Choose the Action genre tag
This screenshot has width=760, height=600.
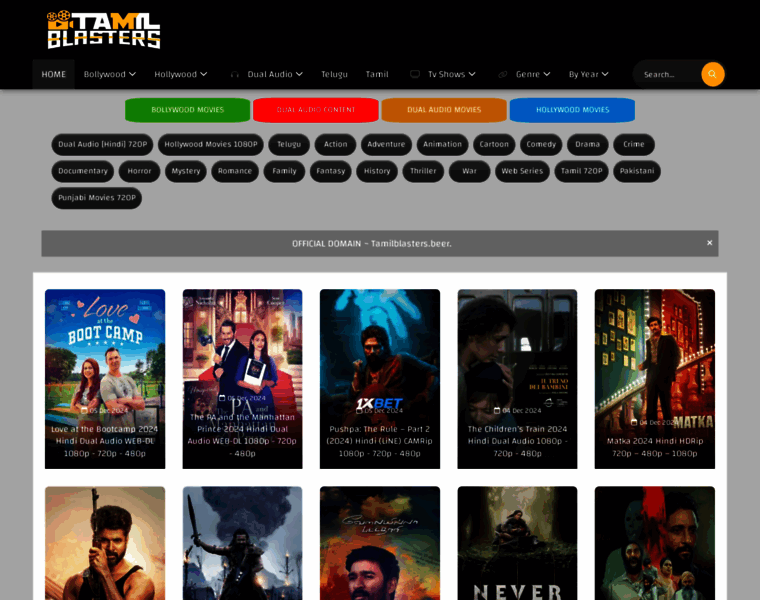click(335, 144)
